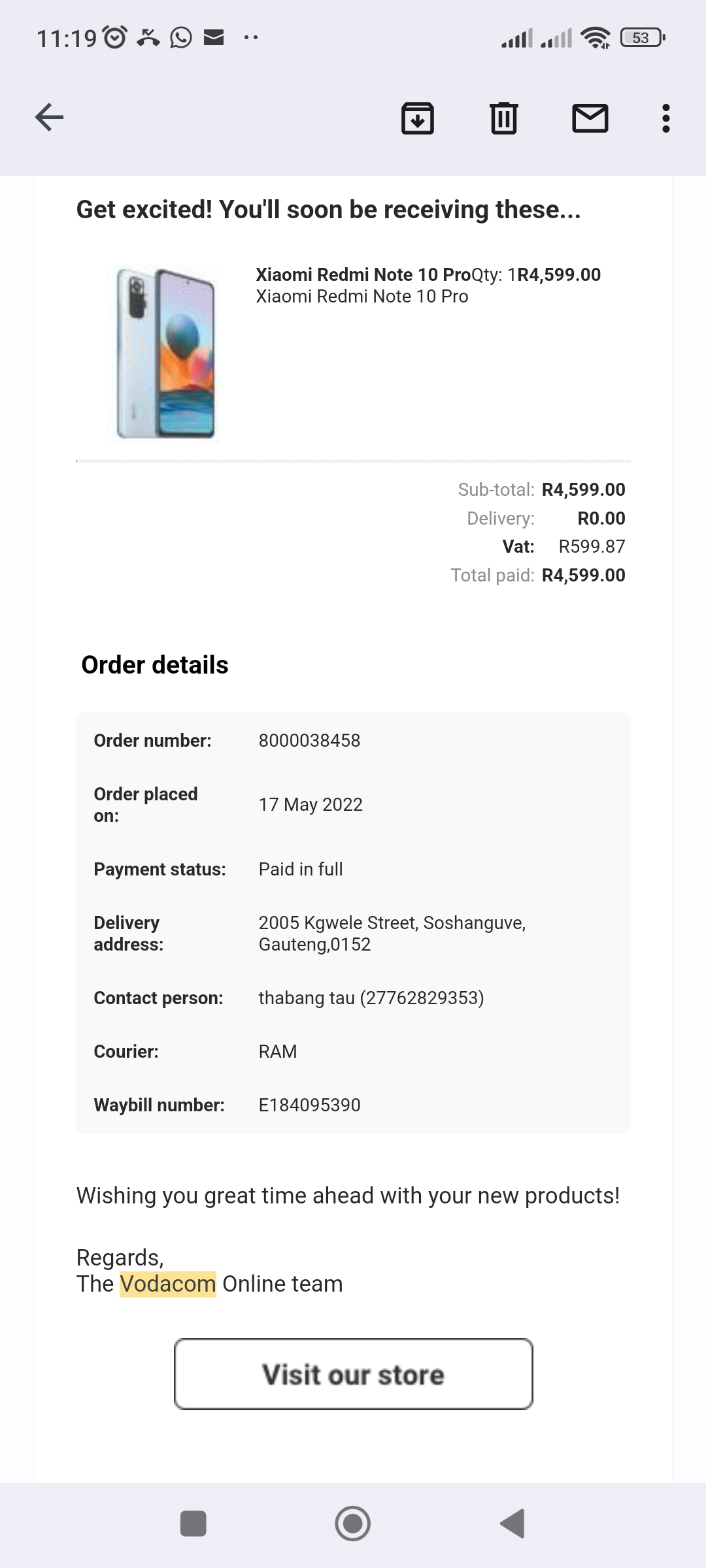Go back to the inbox
Image resolution: width=706 pixels, height=1568 pixels.
tap(50, 118)
